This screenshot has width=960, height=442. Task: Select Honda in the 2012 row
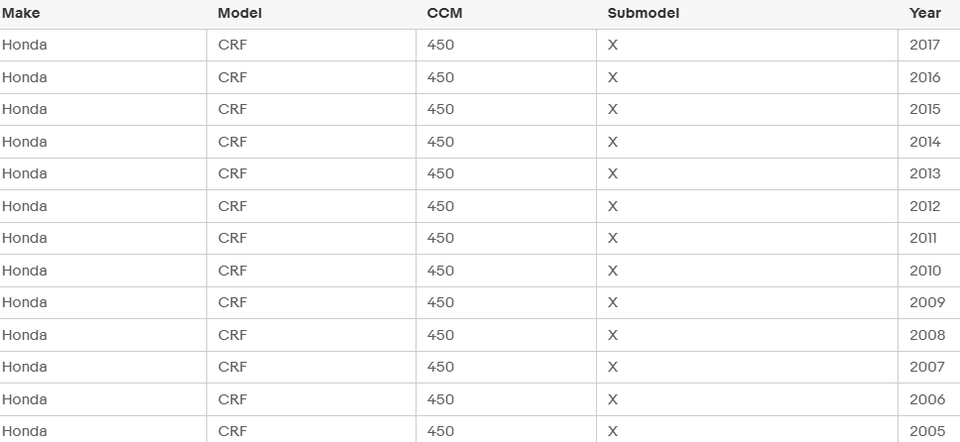coord(25,206)
